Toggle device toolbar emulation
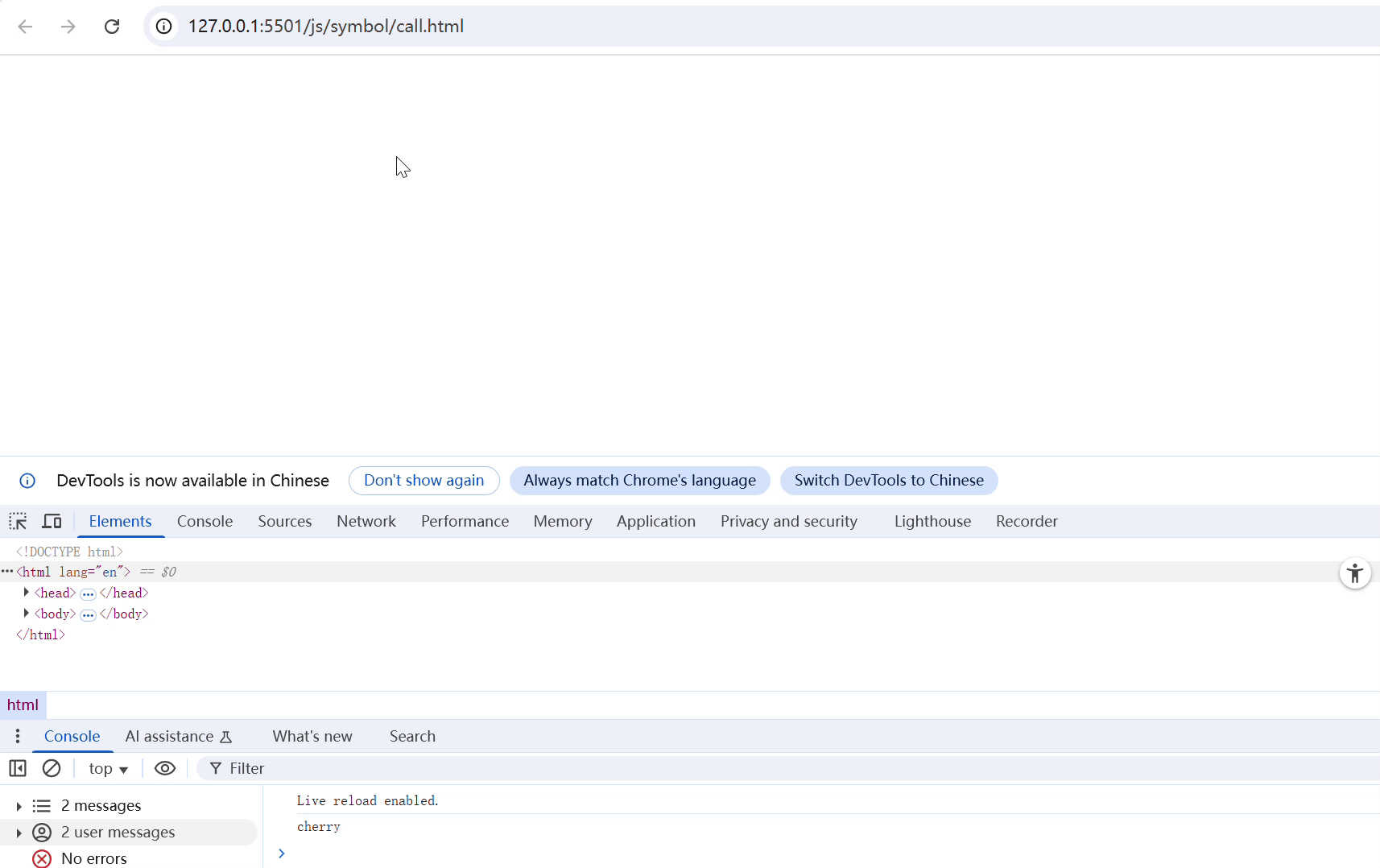Viewport: 1380px width, 868px height. point(52,522)
